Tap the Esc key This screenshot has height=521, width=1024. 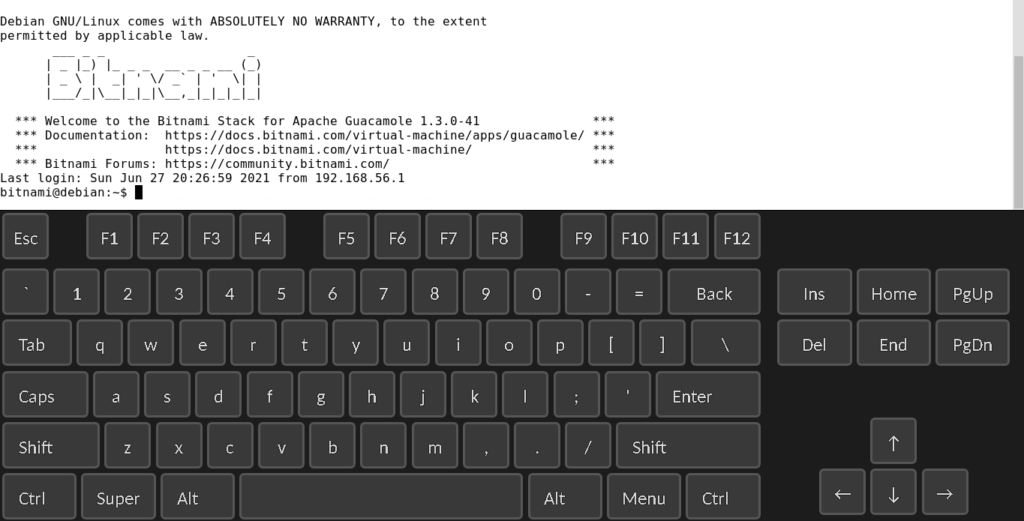[25, 236]
